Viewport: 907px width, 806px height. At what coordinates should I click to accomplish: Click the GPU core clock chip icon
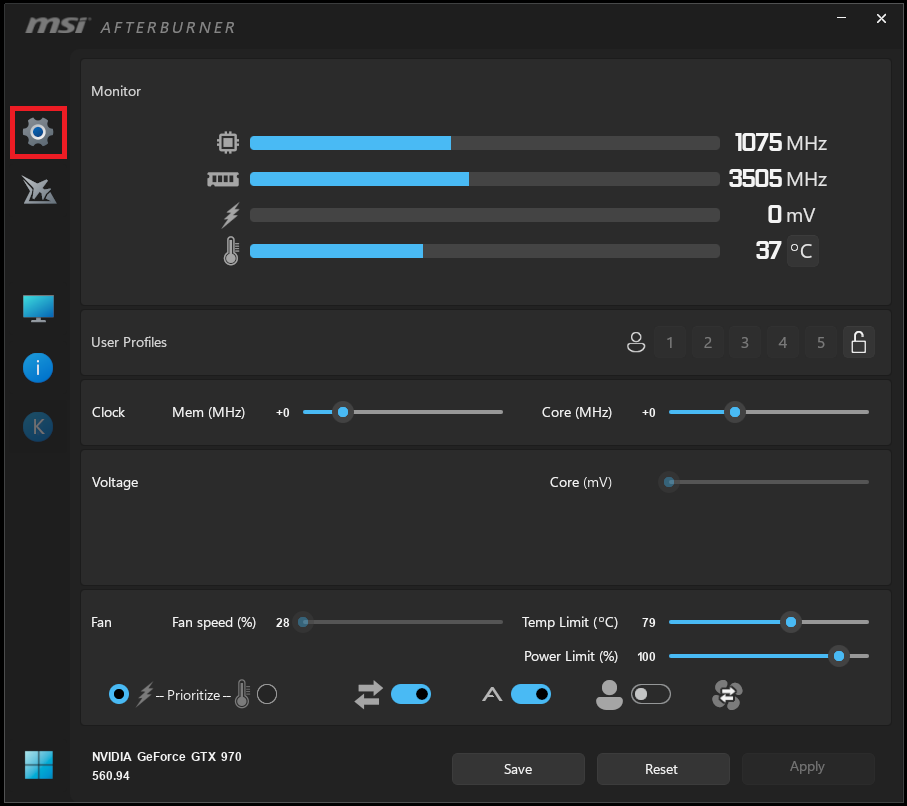(228, 142)
